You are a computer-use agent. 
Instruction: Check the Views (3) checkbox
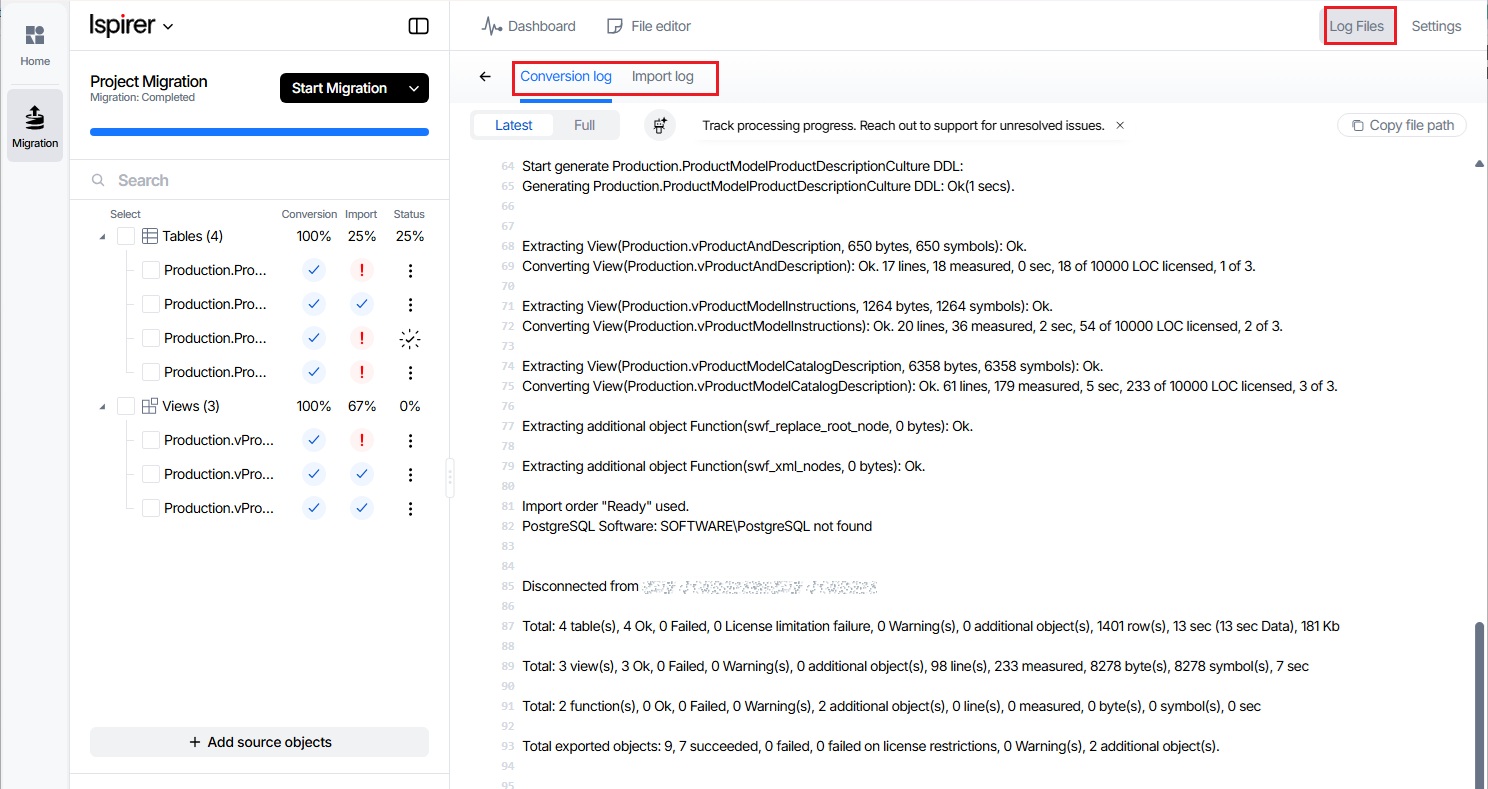coord(126,406)
